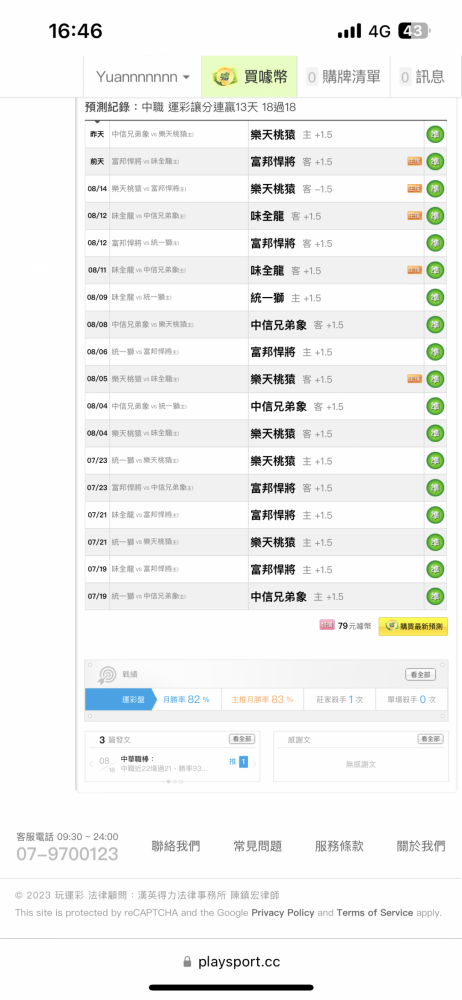Screen dimensions: 462x1000
Task: Open the 購牌清單 tab
Action: [x=343, y=77]
